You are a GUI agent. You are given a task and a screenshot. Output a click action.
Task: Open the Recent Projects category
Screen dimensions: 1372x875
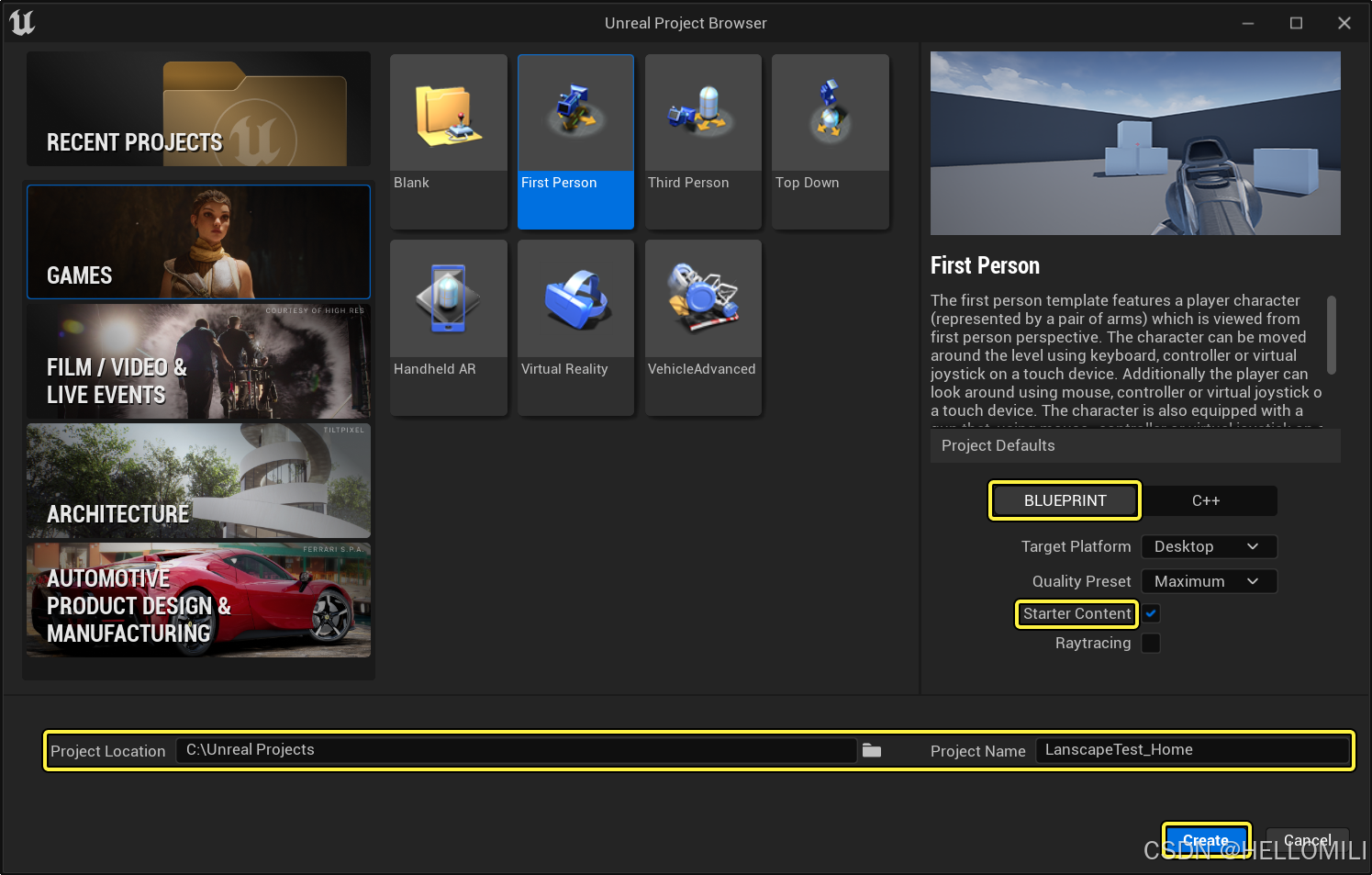(x=198, y=109)
